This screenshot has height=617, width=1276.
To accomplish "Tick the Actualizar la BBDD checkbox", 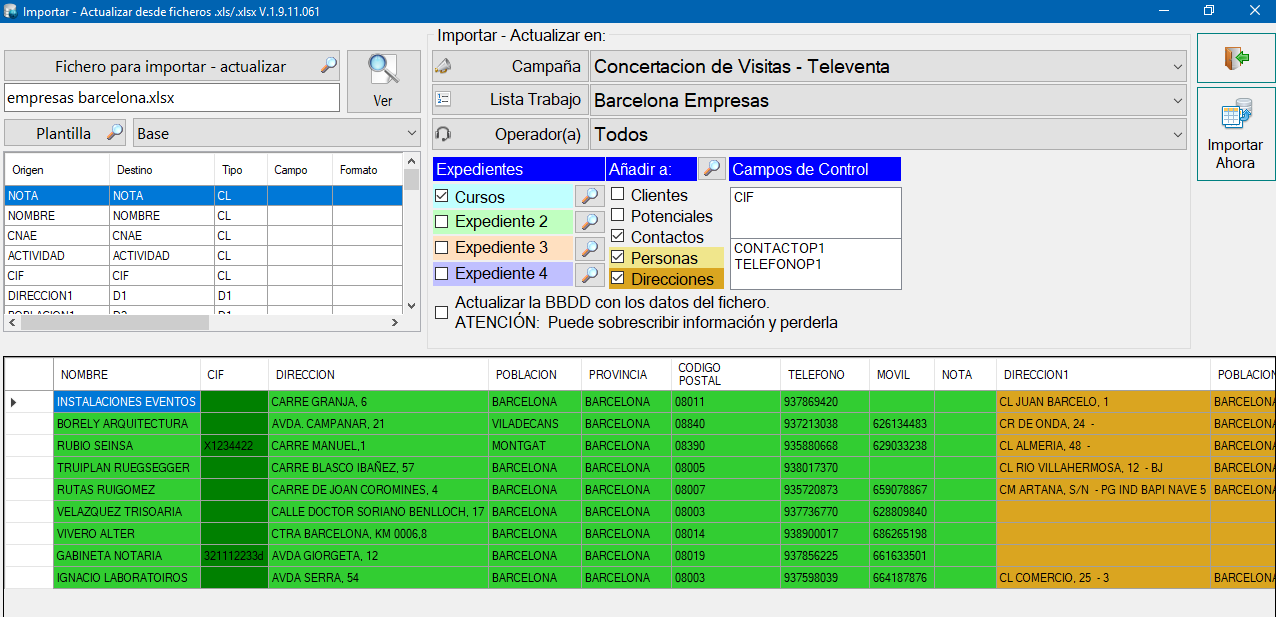I will coord(442,312).
